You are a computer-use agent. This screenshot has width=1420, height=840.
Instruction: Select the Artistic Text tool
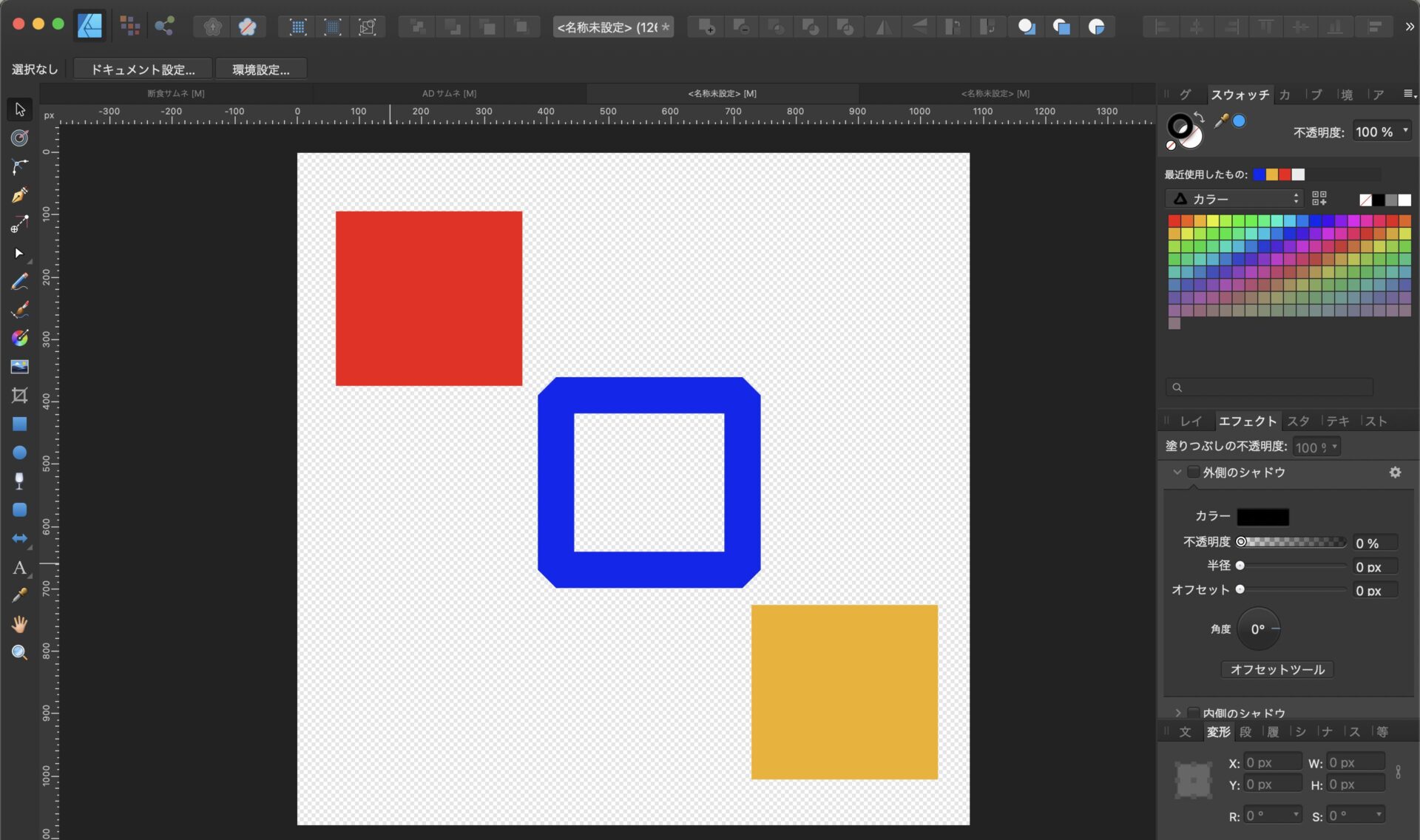click(x=20, y=567)
